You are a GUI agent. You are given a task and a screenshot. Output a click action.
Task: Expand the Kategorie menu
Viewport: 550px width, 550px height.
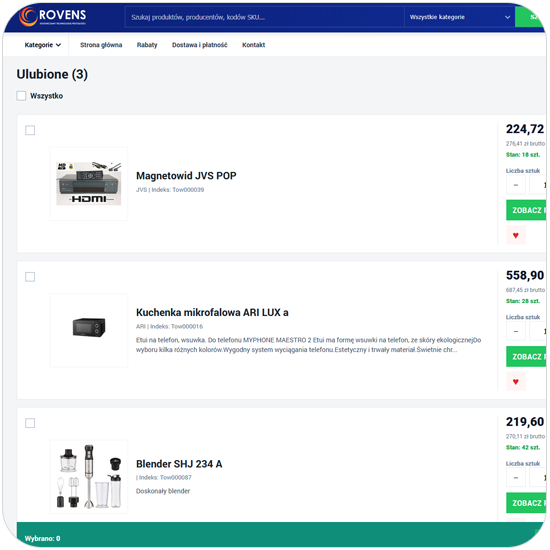point(42,45)
